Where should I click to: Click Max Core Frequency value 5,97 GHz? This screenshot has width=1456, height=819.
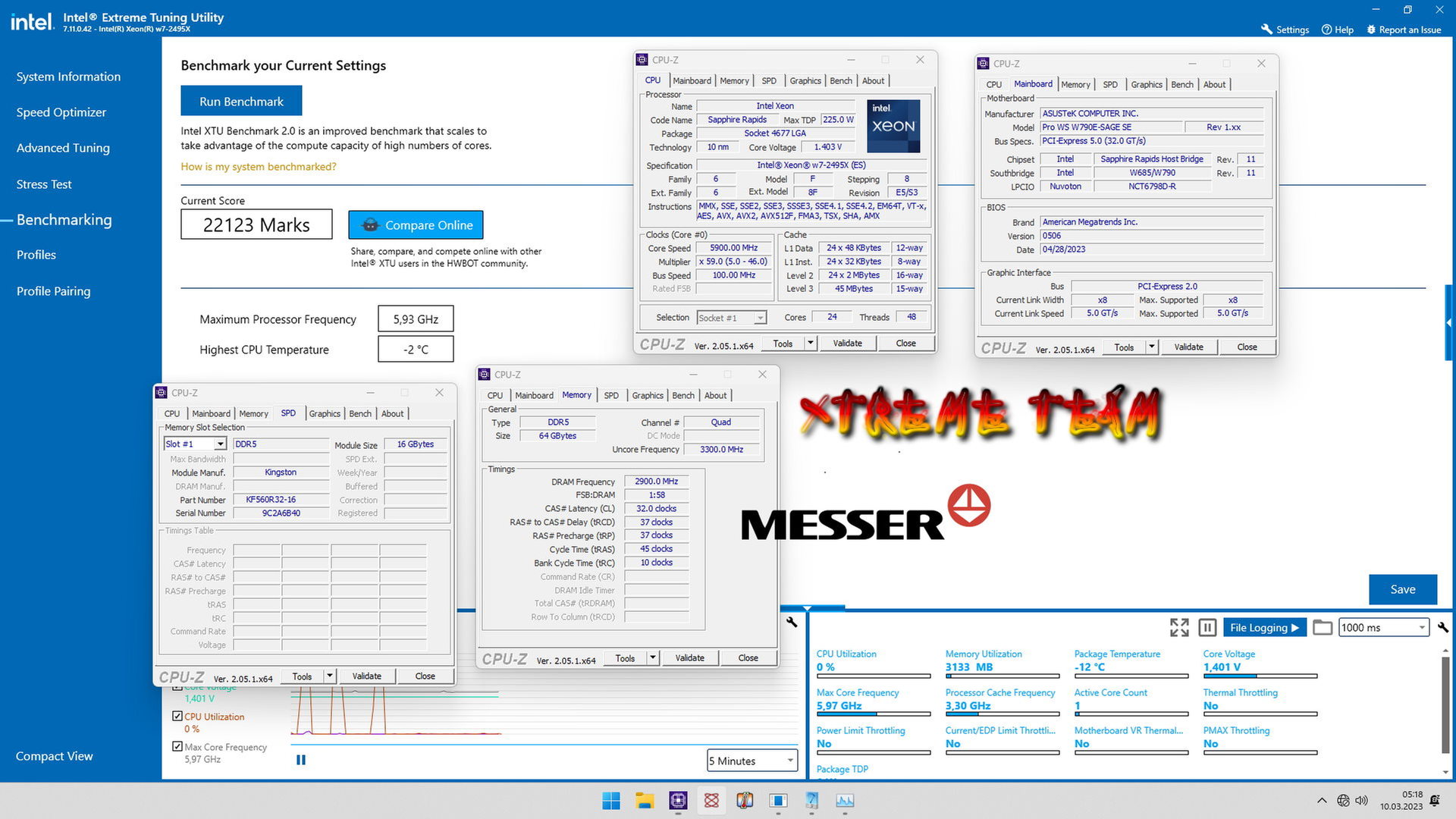(839, 705)
